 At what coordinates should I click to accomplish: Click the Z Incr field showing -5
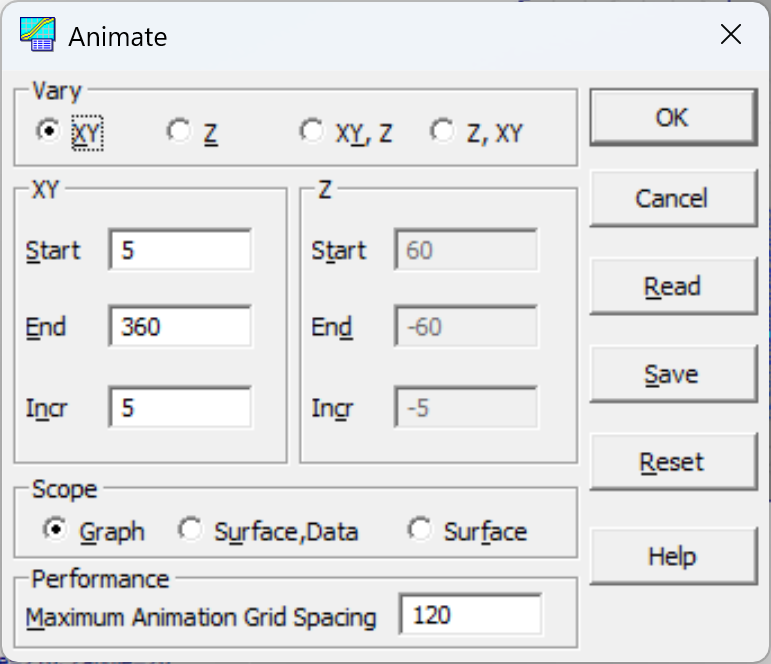(466, 408)
